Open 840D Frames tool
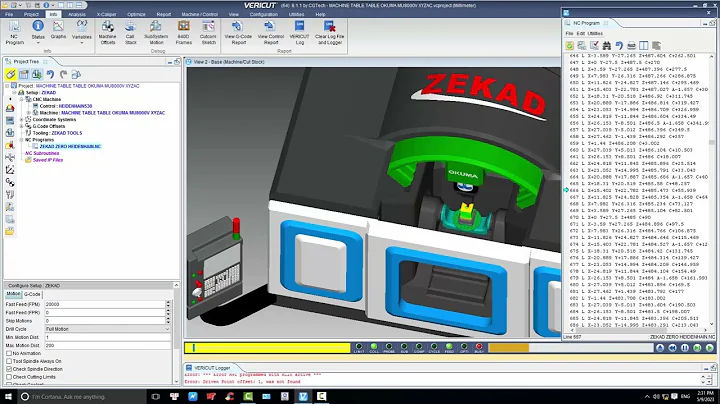This screenshot has height=404, width=720. pyautogui.click(x=184, y=32)
